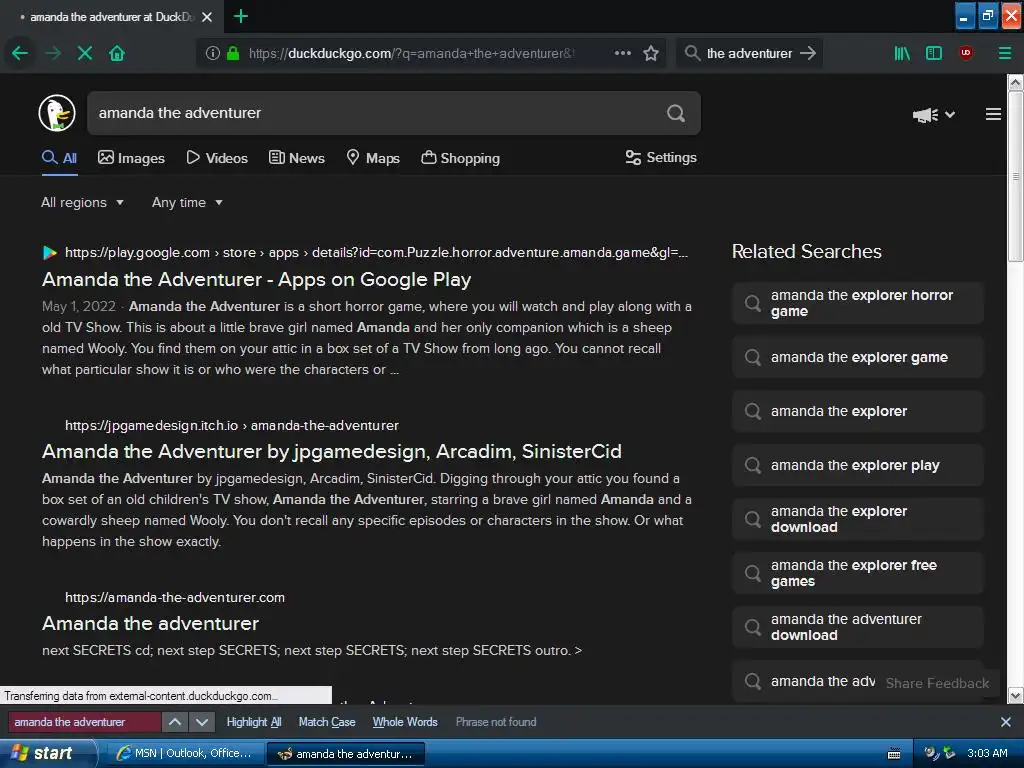Switch to the News tab

coord(296,158)
